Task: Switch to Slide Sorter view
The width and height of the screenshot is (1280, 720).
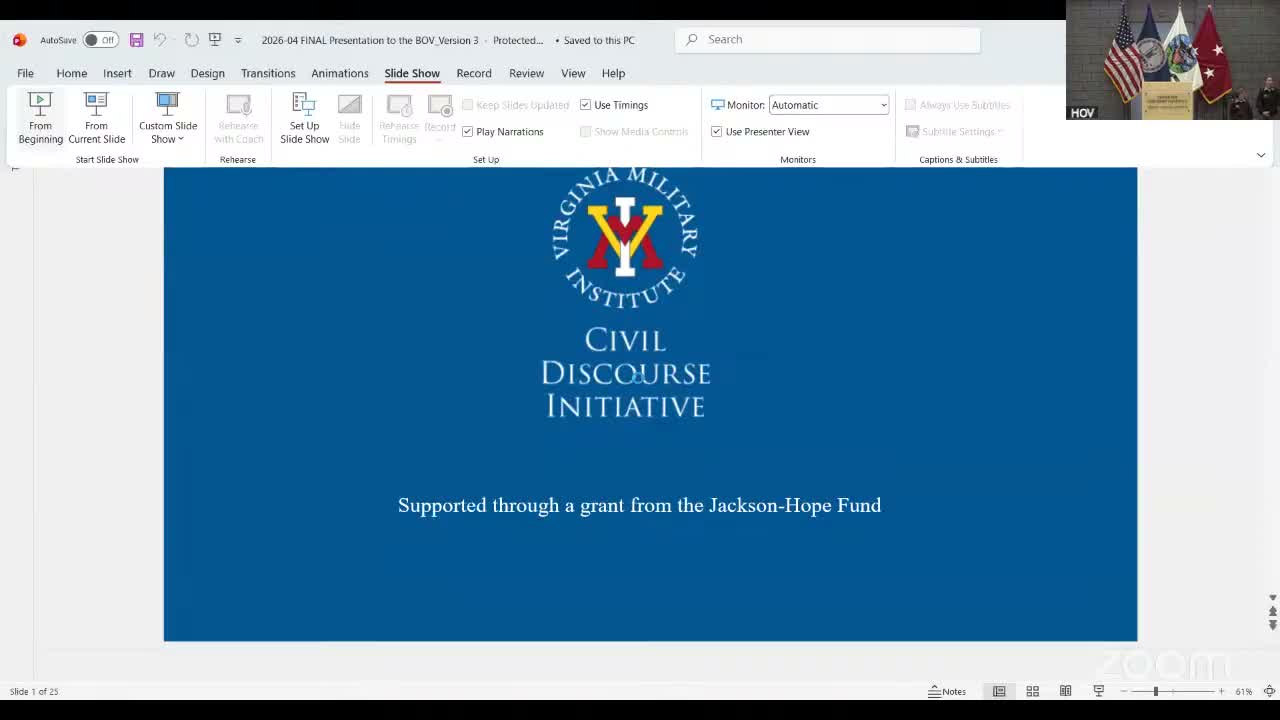Action: pos(1032,691)
